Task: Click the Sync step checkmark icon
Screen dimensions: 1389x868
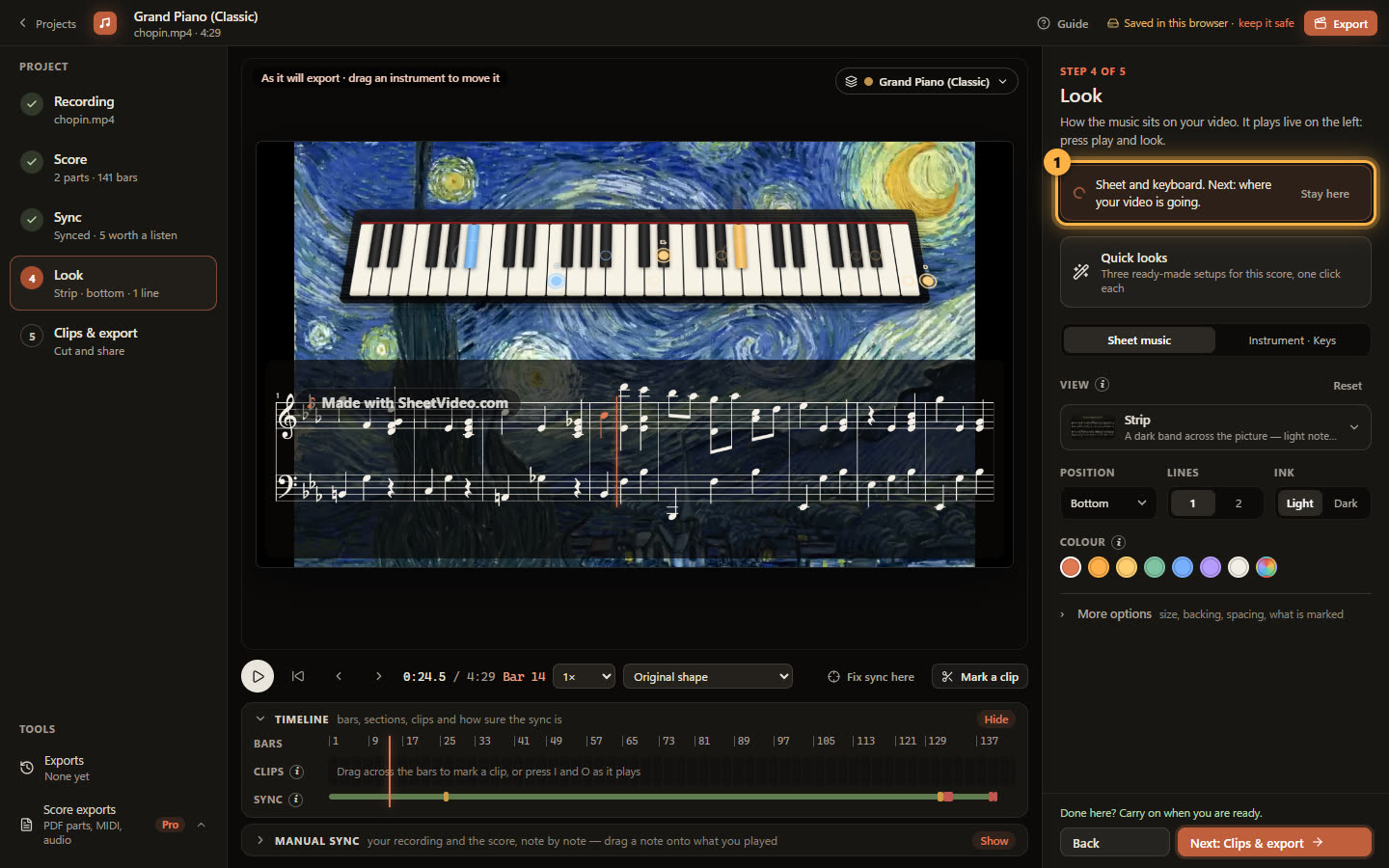Action: (32, 219)
